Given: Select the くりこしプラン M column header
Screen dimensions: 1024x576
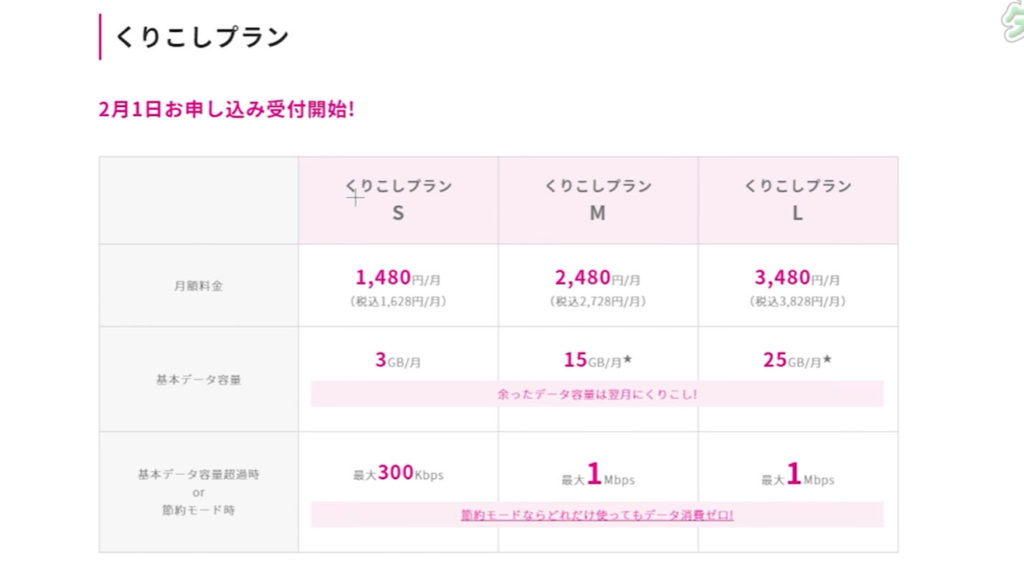Looking at the screenshot, I should coord(598,199).
